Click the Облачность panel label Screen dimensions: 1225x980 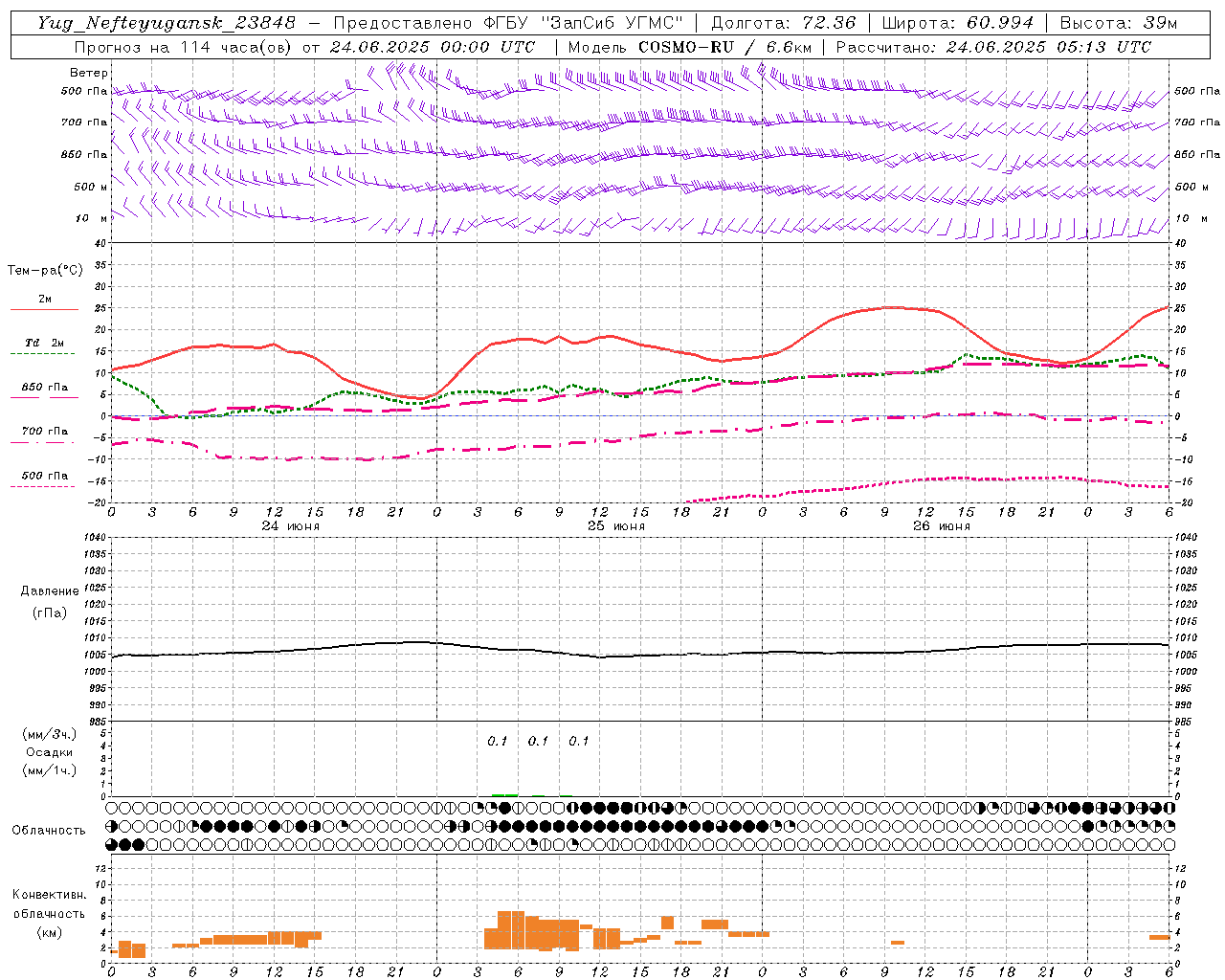[x=49, y=831]
